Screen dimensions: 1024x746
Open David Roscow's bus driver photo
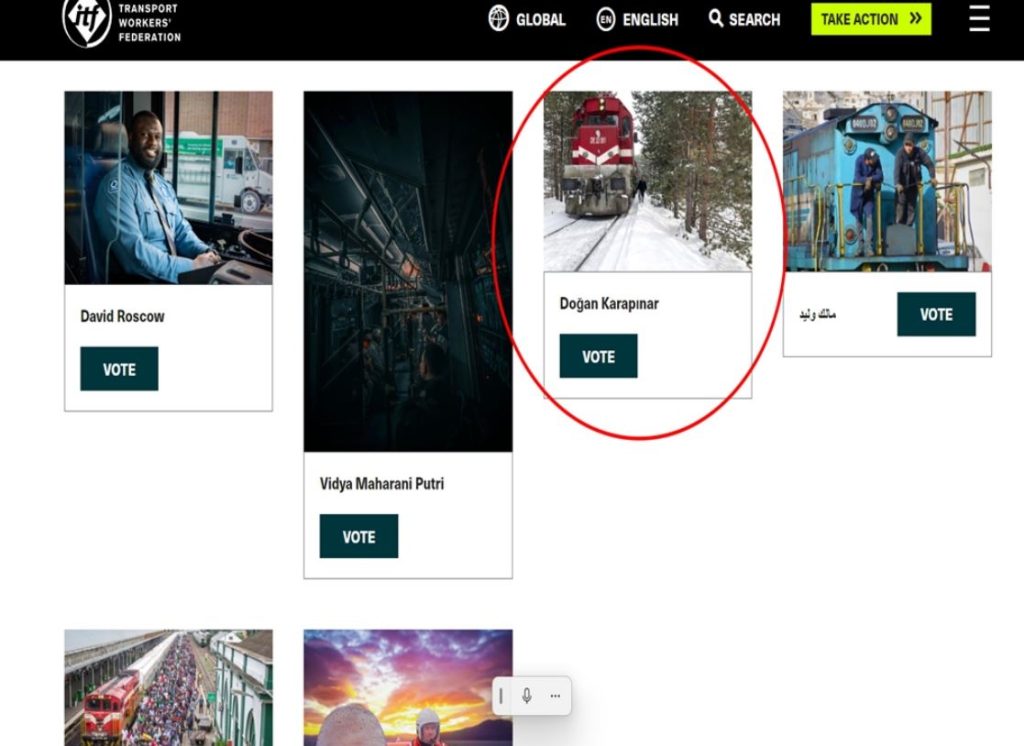pos(168,188)
